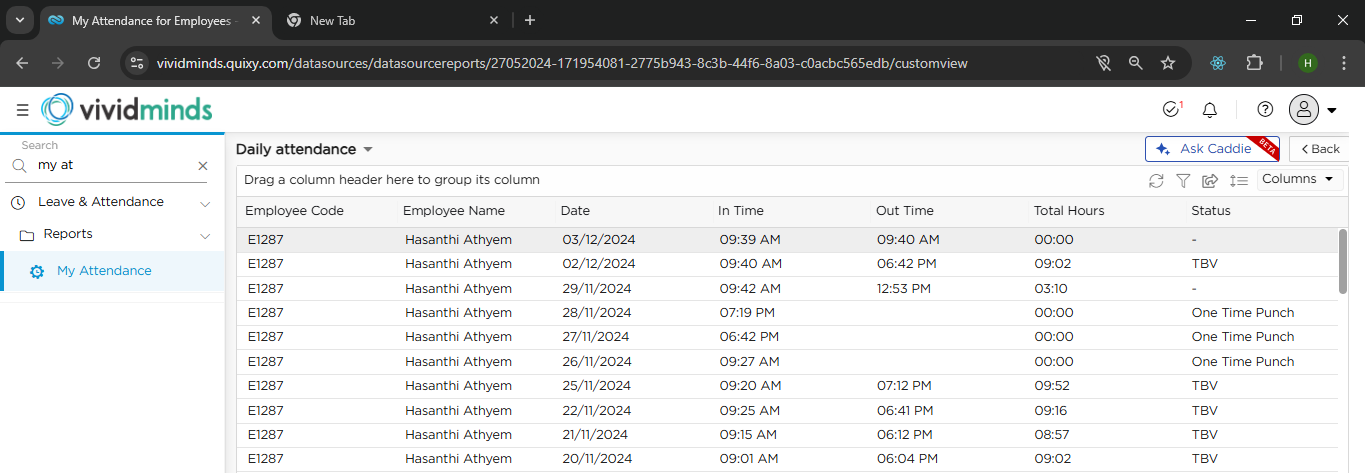Click the export share icon
Image resolution: width=1365 pixels, height=473 pixels.
coord(1210,180)
